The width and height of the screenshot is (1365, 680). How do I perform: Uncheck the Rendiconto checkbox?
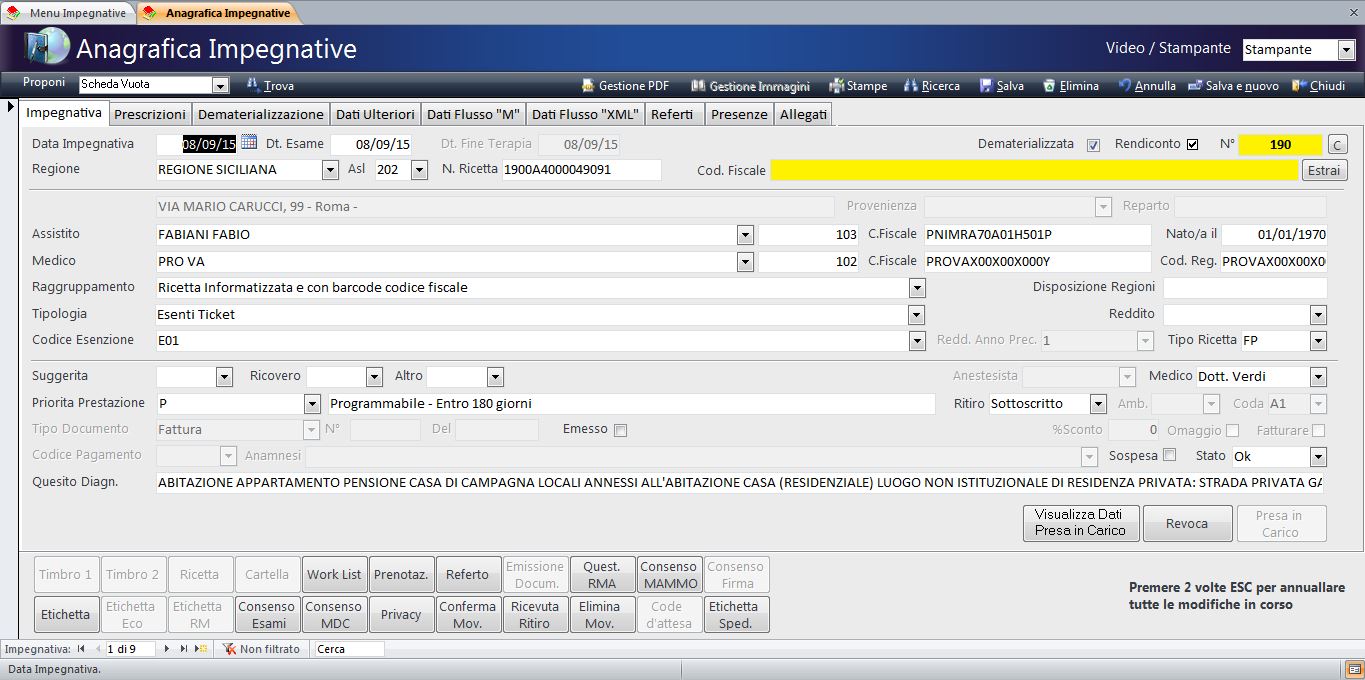[1192, 145]
